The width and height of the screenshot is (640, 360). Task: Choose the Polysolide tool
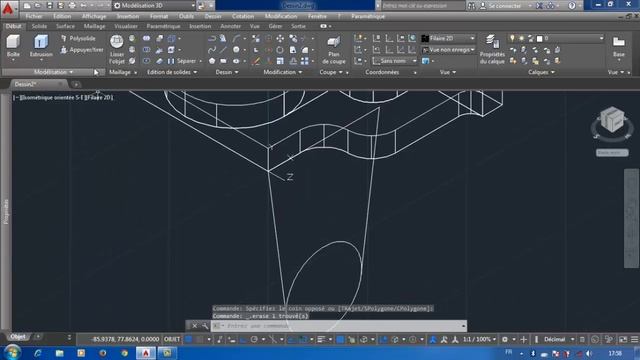click(78, 38)
